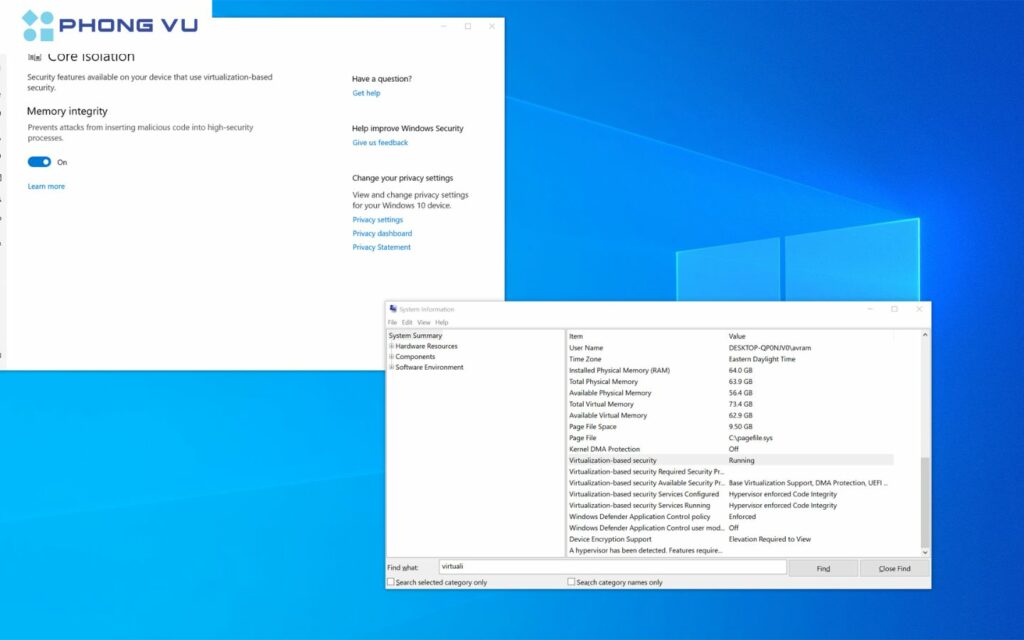Screen dimensions: 1024x640
Task: Click the System Information title bar icon
Action: pyautogui.click(x=393, y=309)
